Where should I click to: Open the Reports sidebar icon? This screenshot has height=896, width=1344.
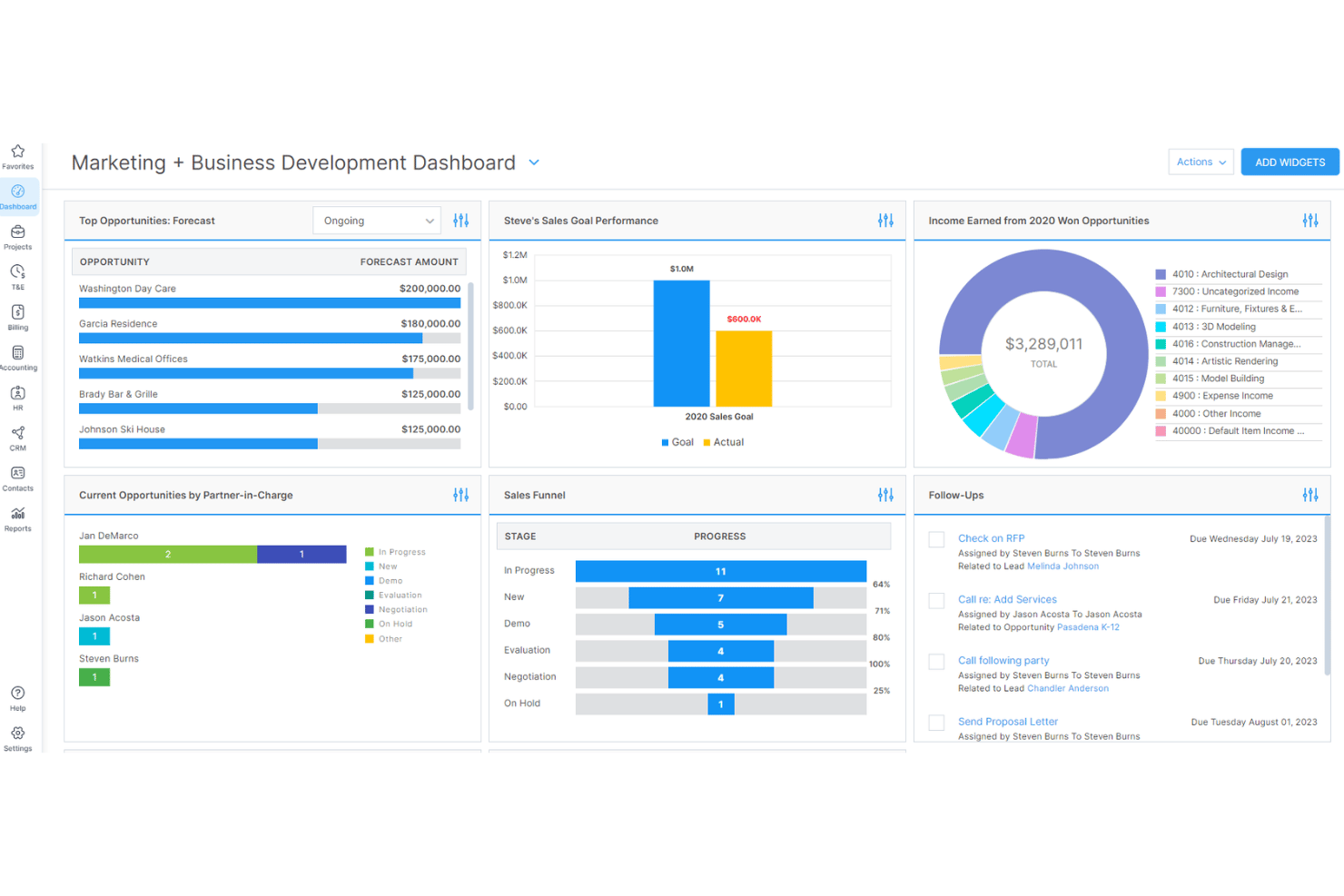18,518
